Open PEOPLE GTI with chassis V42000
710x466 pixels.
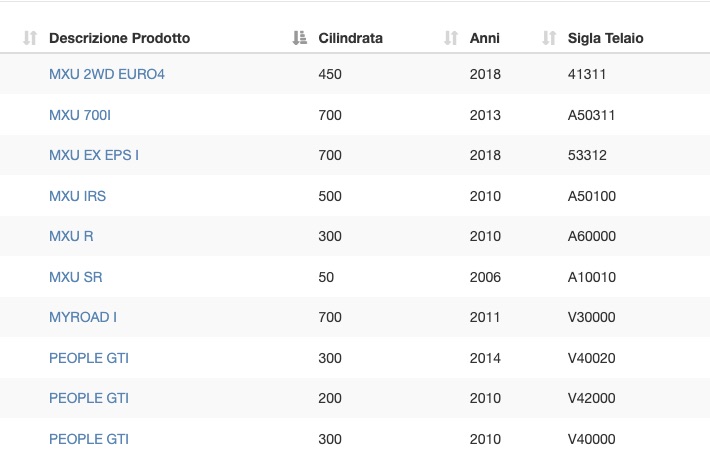(x=89, y=399)
